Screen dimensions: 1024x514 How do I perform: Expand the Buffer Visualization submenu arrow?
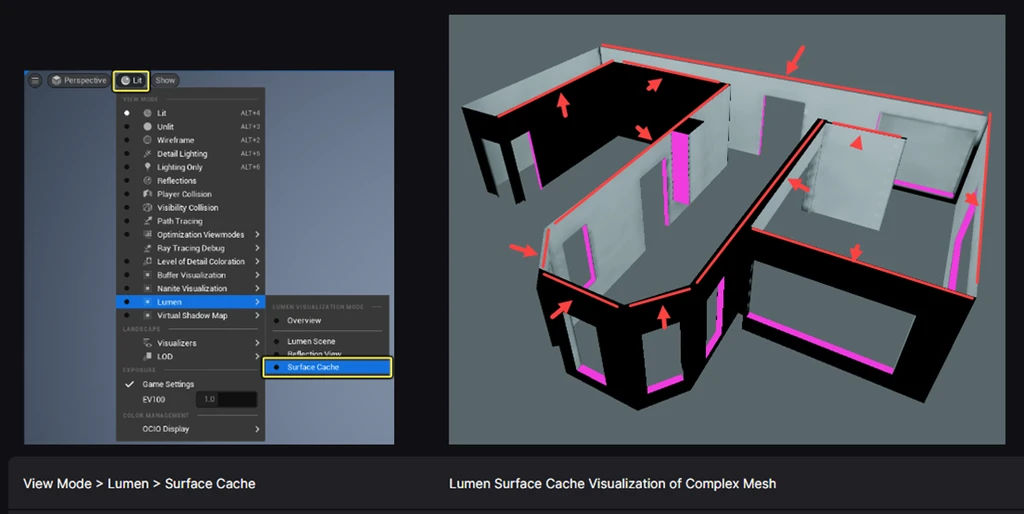coord(257,275)
